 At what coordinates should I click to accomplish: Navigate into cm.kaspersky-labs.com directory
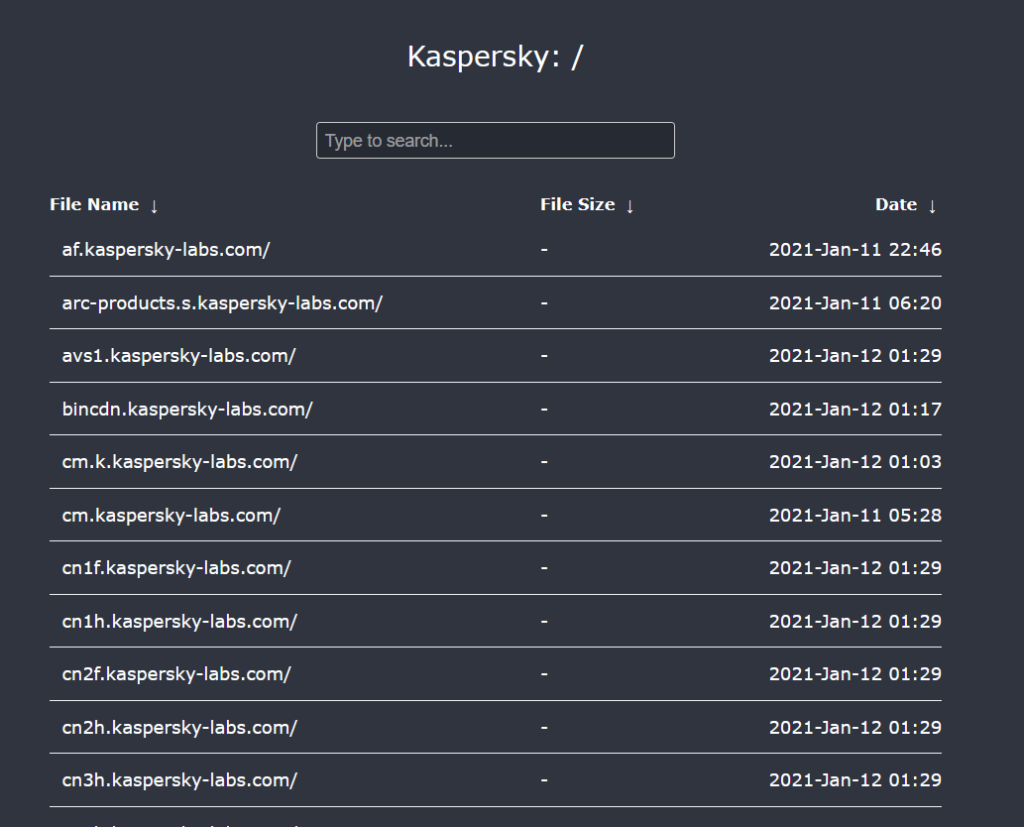[171, 515]
